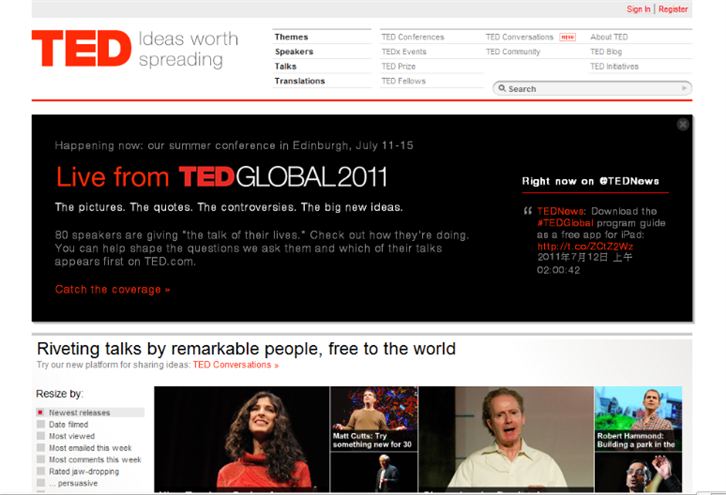726x495 pixels.
Task: Select Most comments this week option
Action: pos(89,459)
